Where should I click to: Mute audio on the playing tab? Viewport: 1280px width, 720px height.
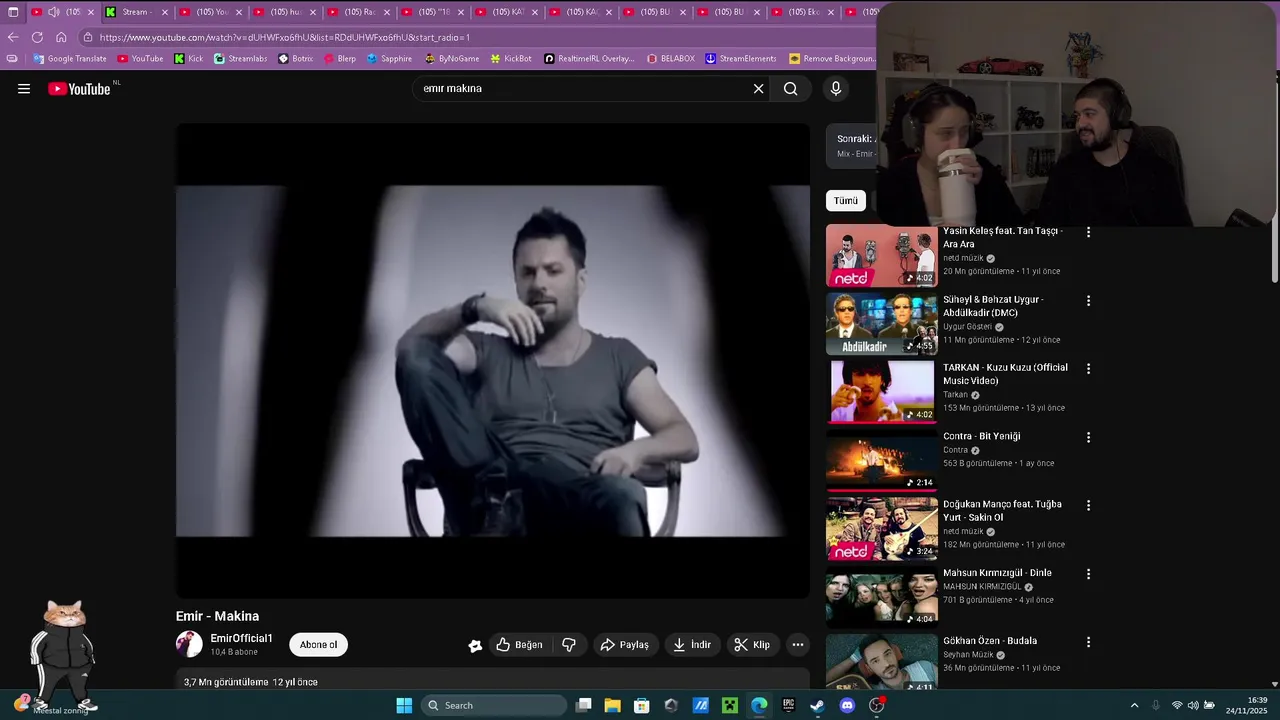53,12
